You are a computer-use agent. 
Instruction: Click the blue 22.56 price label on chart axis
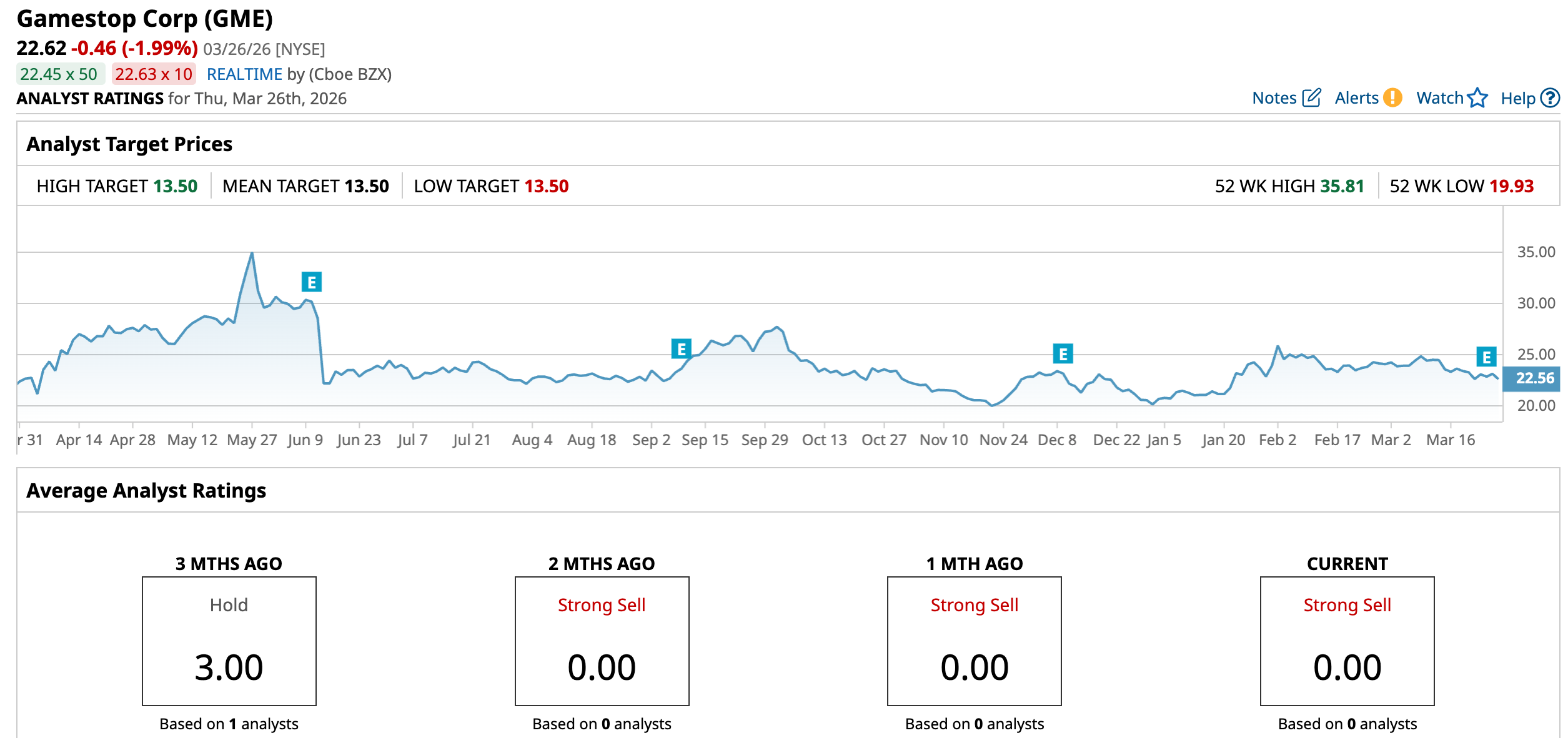(1534, 378)
